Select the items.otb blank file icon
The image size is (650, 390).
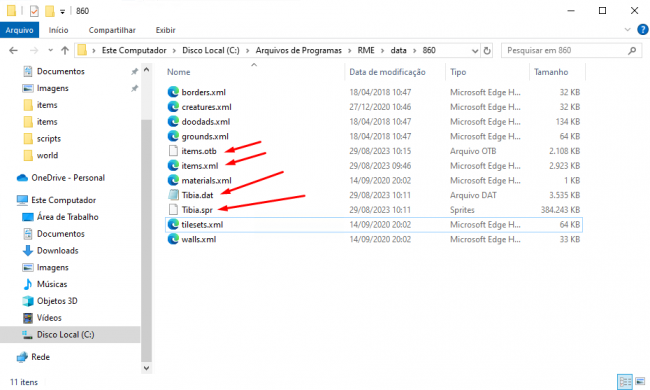(173, 151)
